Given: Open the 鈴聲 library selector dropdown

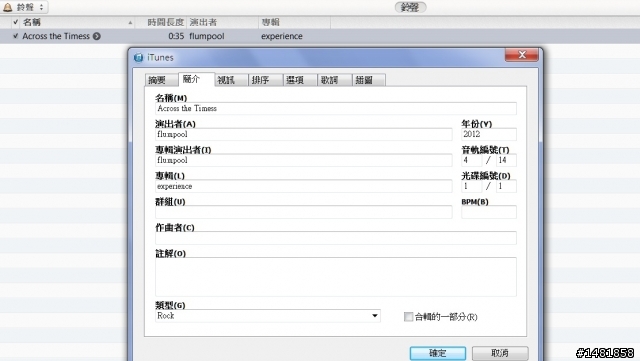Looking at the screenshot, I should [x=24, y=7].
